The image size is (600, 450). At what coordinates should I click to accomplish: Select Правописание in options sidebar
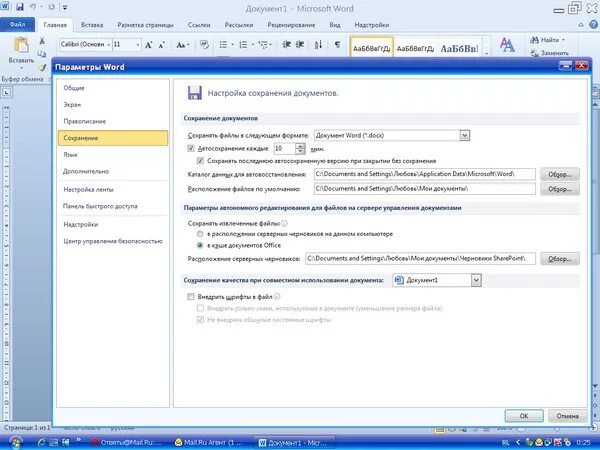[x=112, y=121]
